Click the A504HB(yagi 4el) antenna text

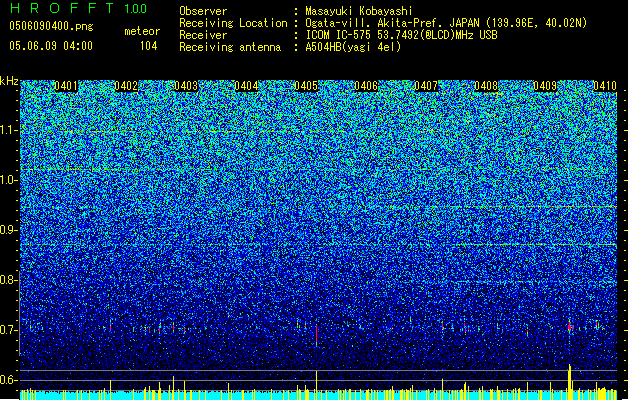point(353,47)
